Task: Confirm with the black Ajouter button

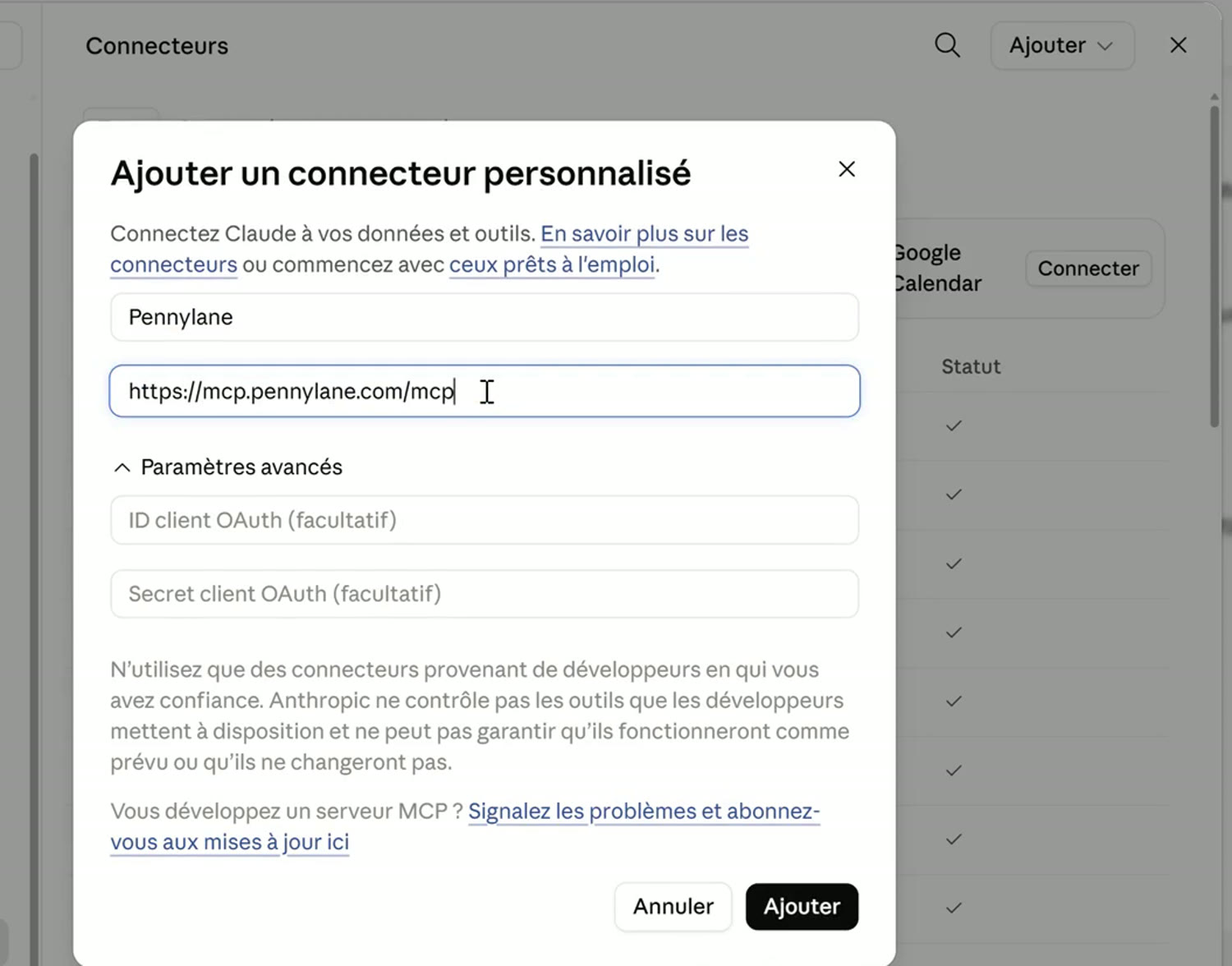Action: click(x=802, y=907)
